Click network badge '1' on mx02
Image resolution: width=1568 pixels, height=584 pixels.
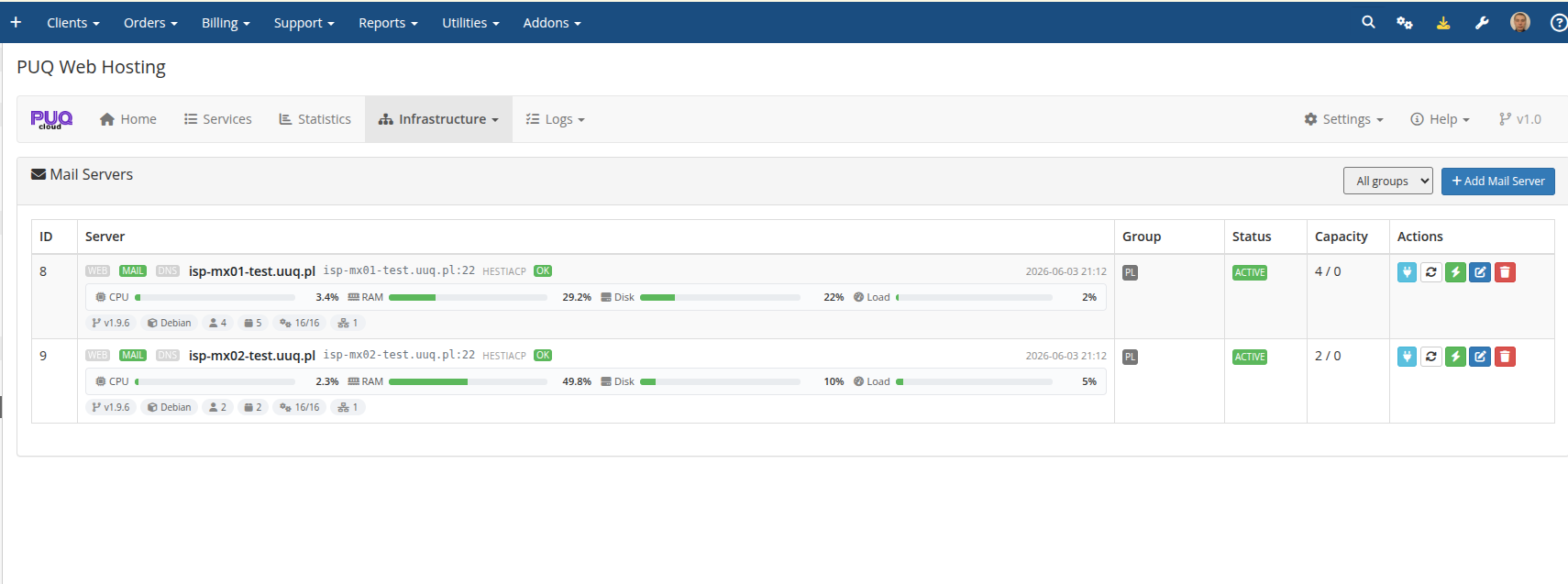[348, 407]
